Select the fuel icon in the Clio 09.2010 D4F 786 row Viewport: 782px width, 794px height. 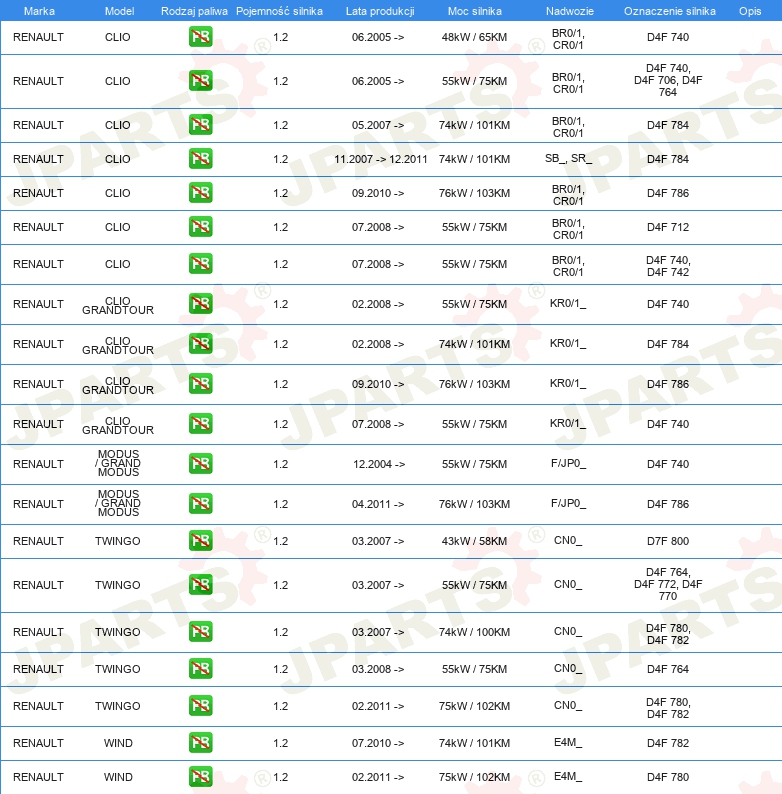point(201,192)
